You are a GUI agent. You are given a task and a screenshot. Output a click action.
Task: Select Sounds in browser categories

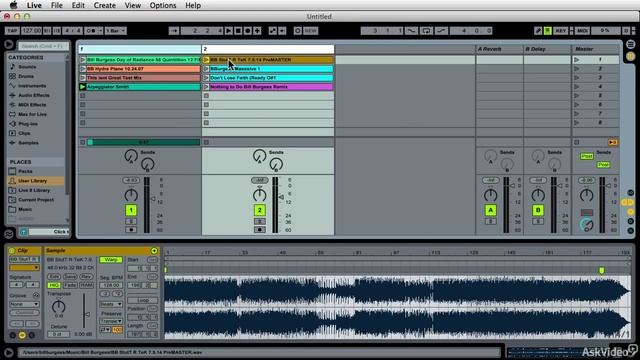pyautogui.click(x=27, y=67)
